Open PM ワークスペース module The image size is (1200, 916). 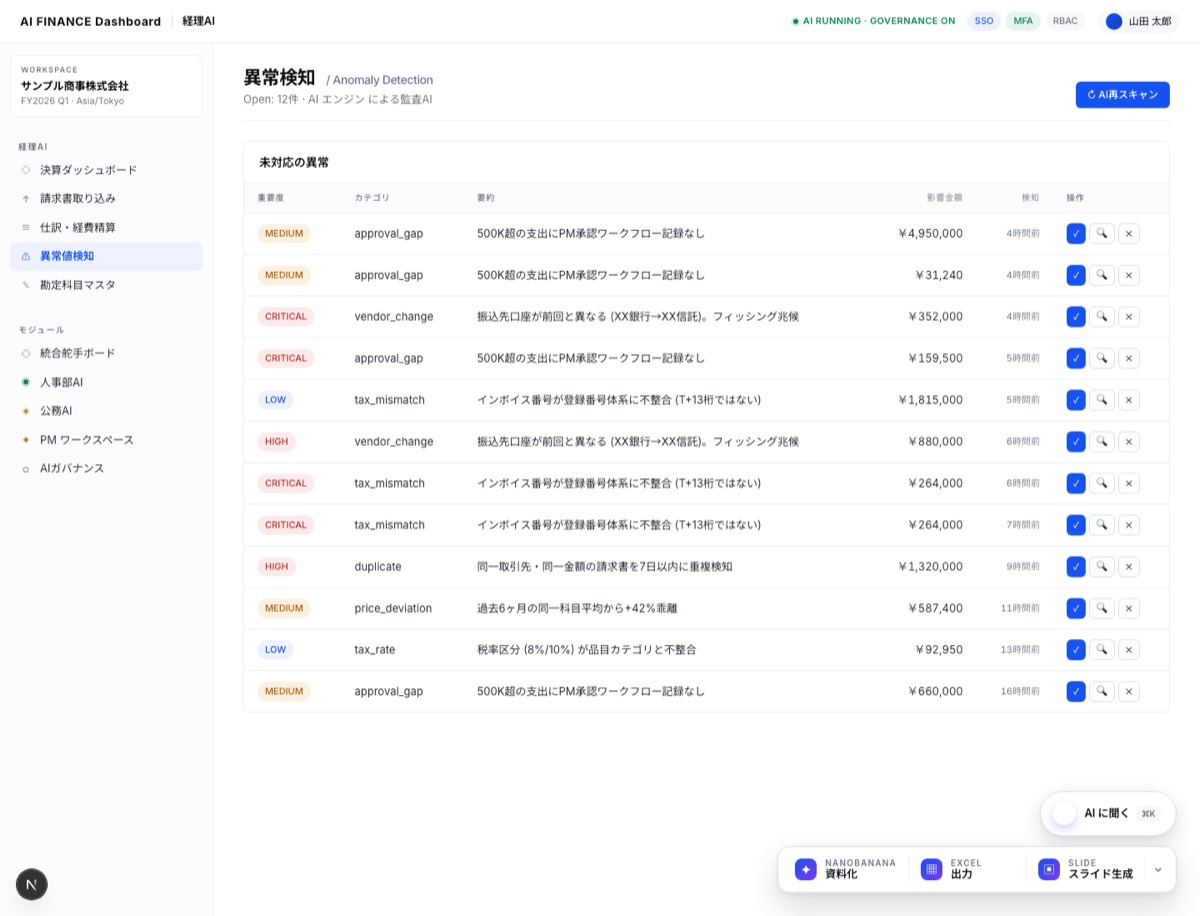106,440
